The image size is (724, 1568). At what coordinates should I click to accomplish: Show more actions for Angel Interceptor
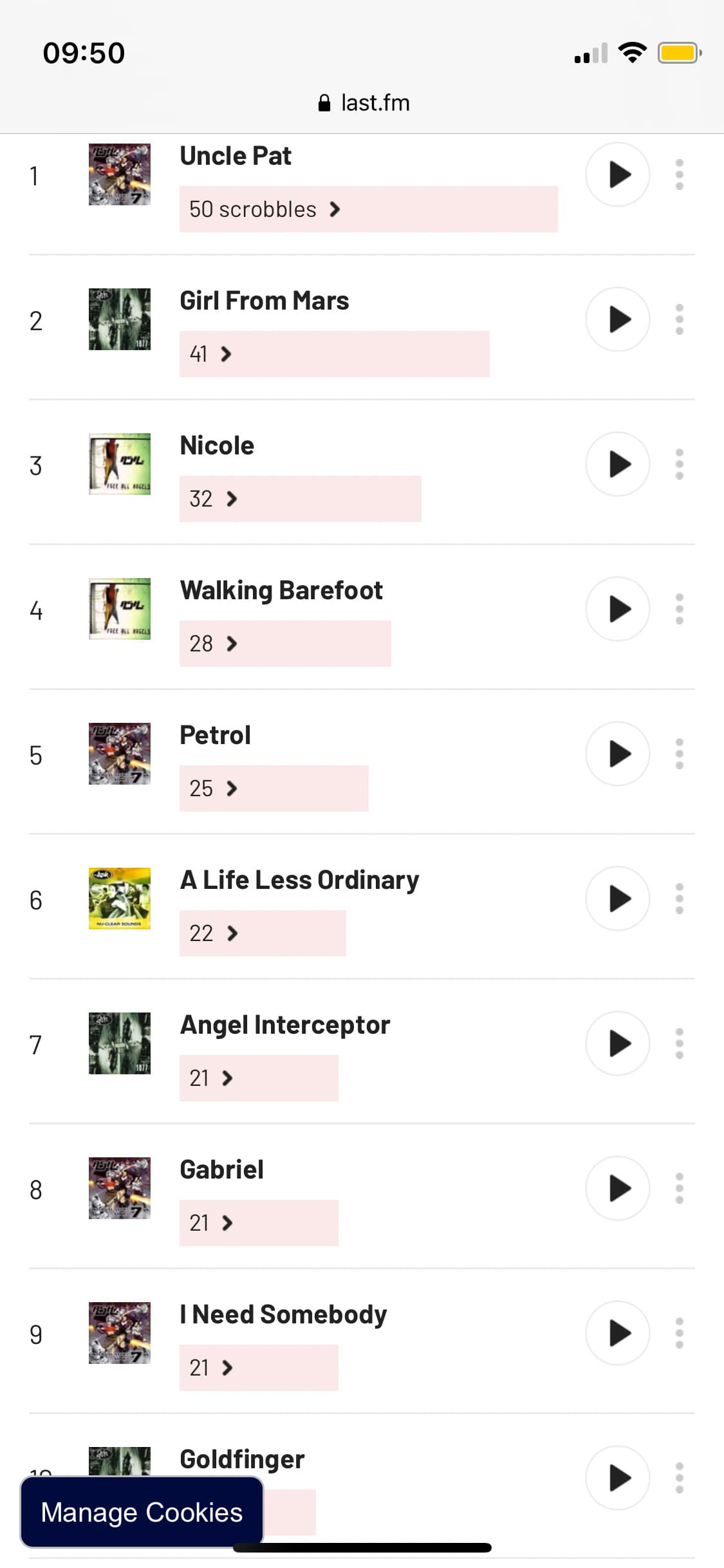click(679, 1043)
